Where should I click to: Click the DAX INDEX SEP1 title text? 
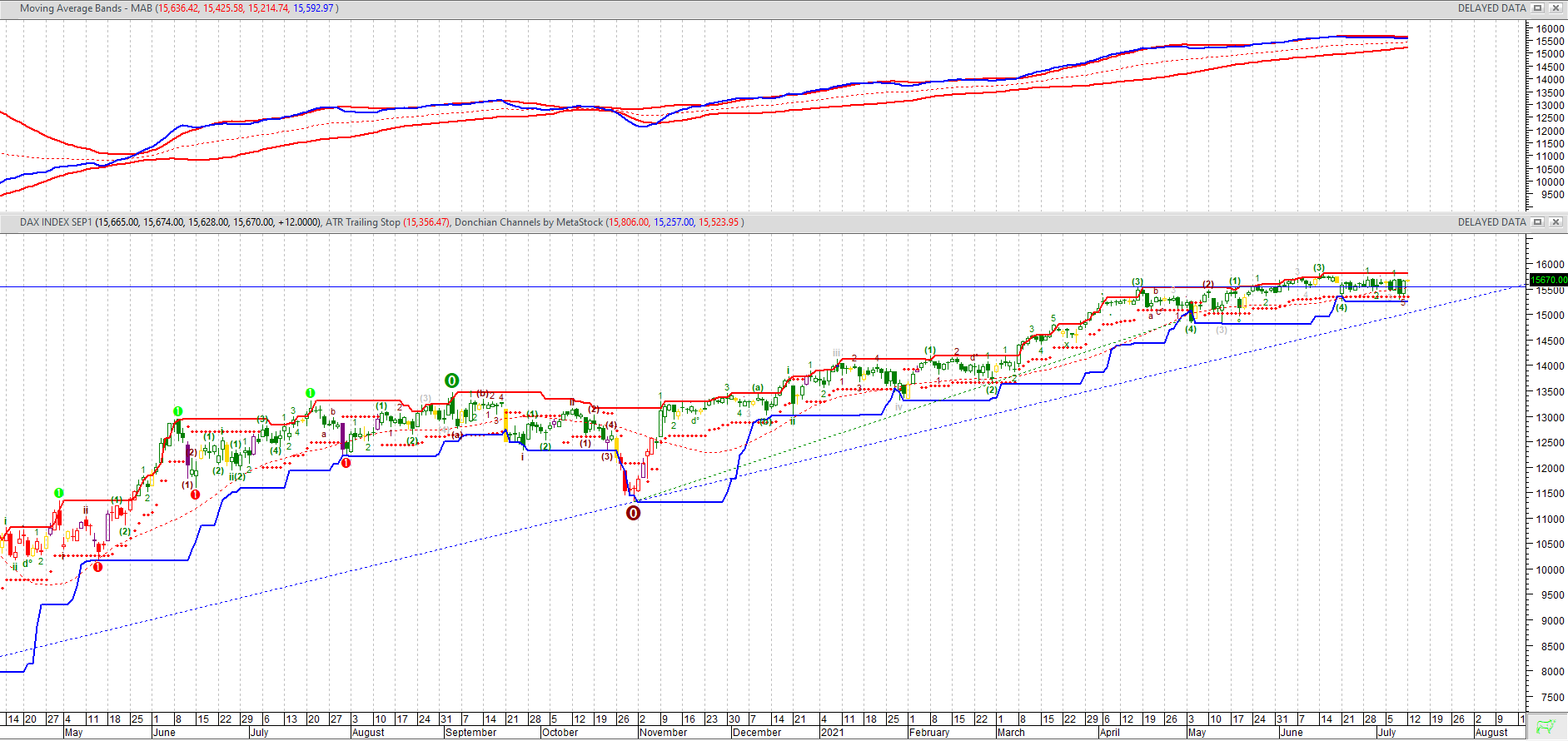click(x=56, y=222)
